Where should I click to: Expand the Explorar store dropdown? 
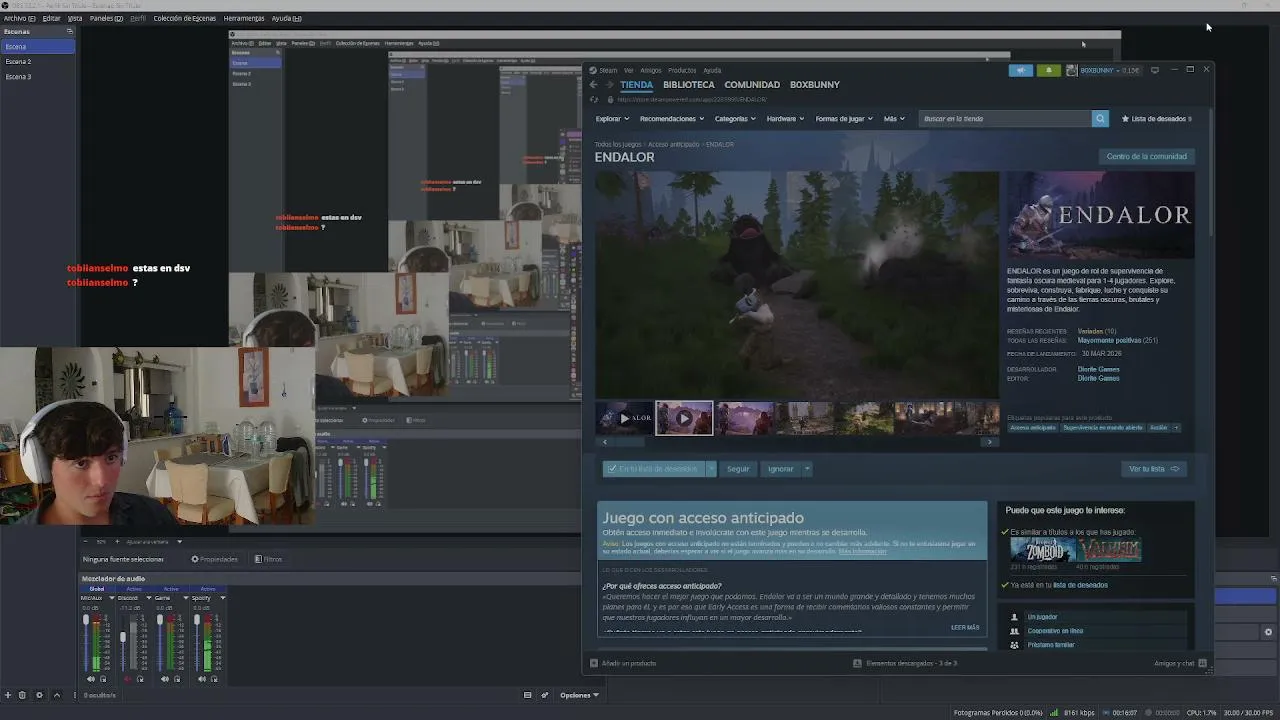click(x=612, y=119)
